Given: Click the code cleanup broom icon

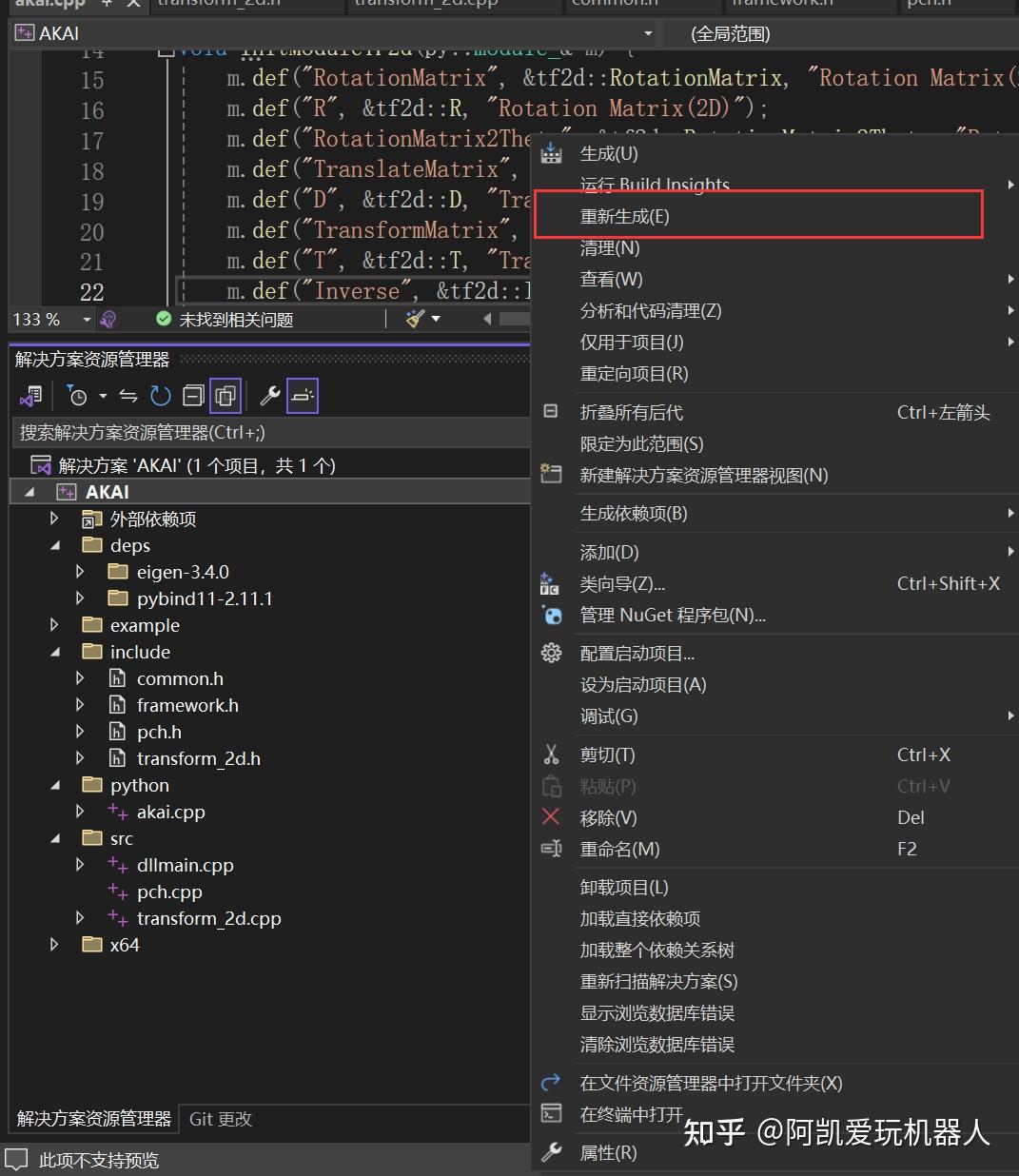Looking at the screenshot, I should (413, 319).
